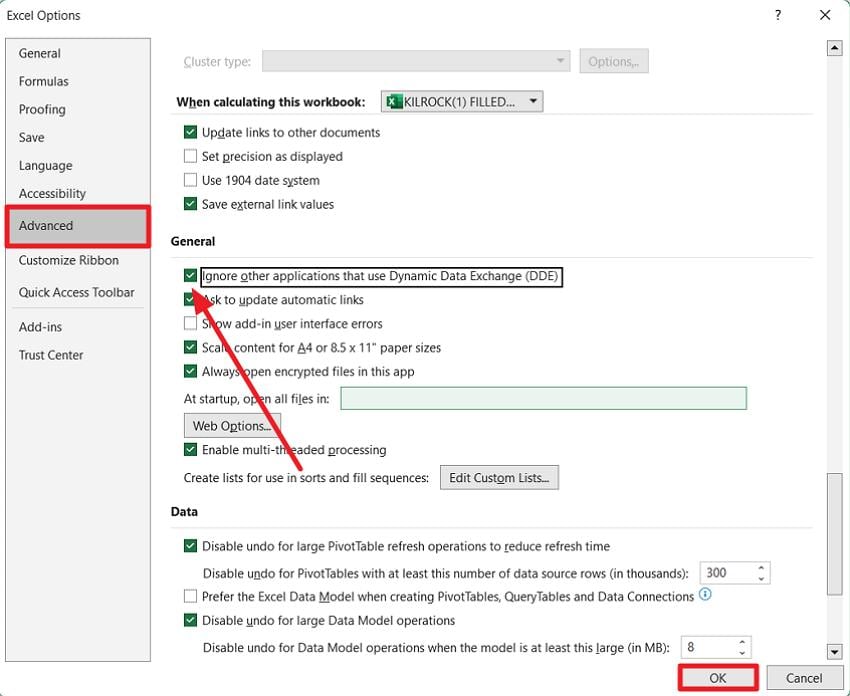
Task: Uncheck Ignore other applications that use DDE
Action: pyautogui.click(x=190, y=276)
